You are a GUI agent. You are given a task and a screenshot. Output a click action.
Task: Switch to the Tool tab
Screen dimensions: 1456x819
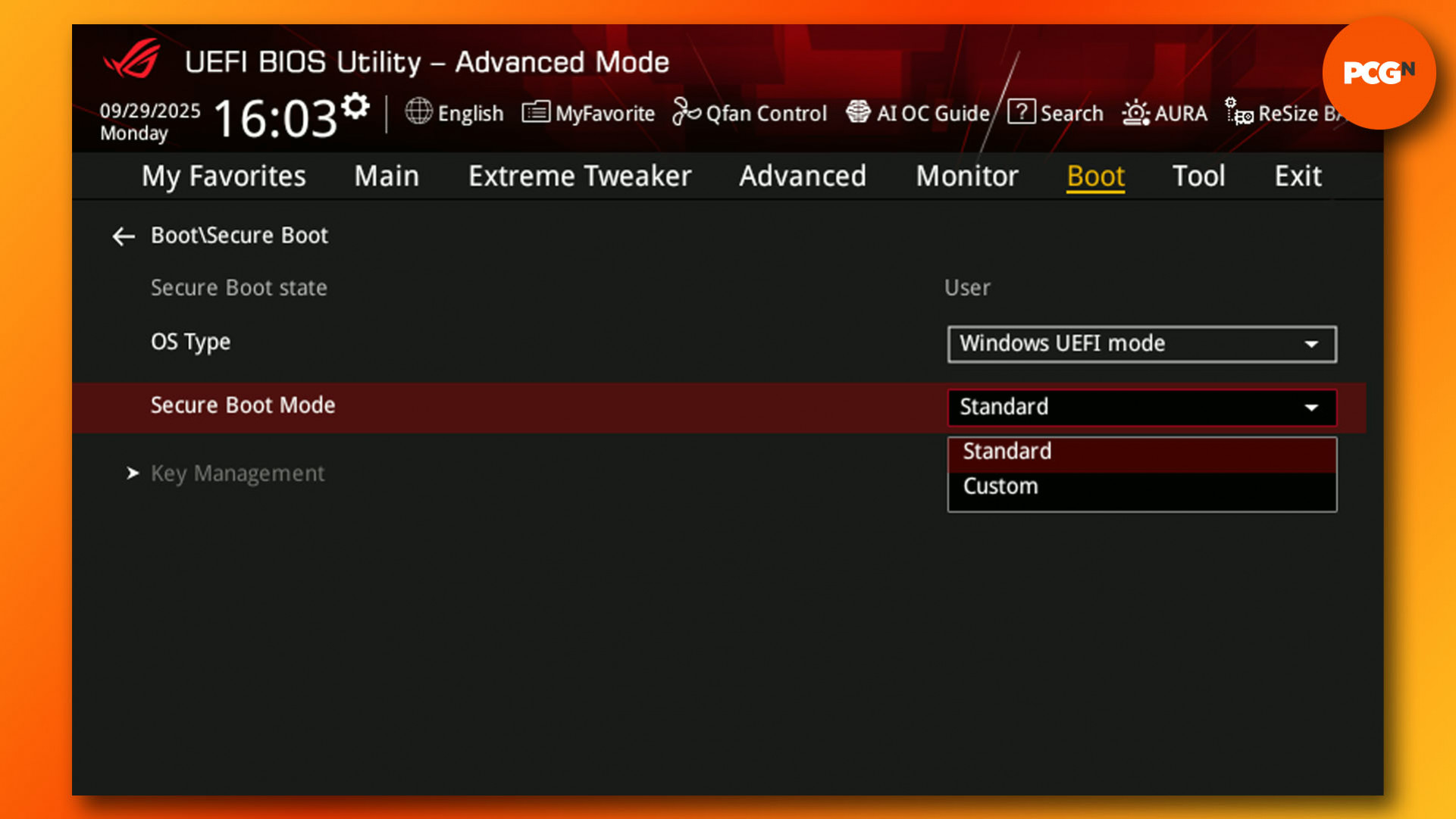(x=1198, y=177)
